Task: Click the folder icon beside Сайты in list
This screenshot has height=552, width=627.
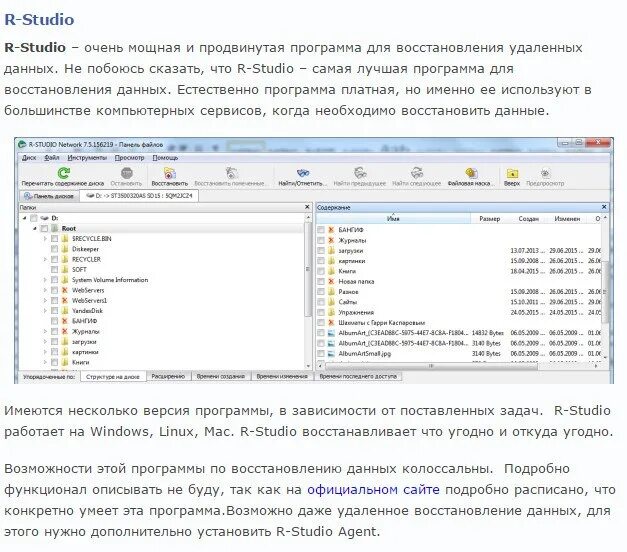Action: point(331,302)
